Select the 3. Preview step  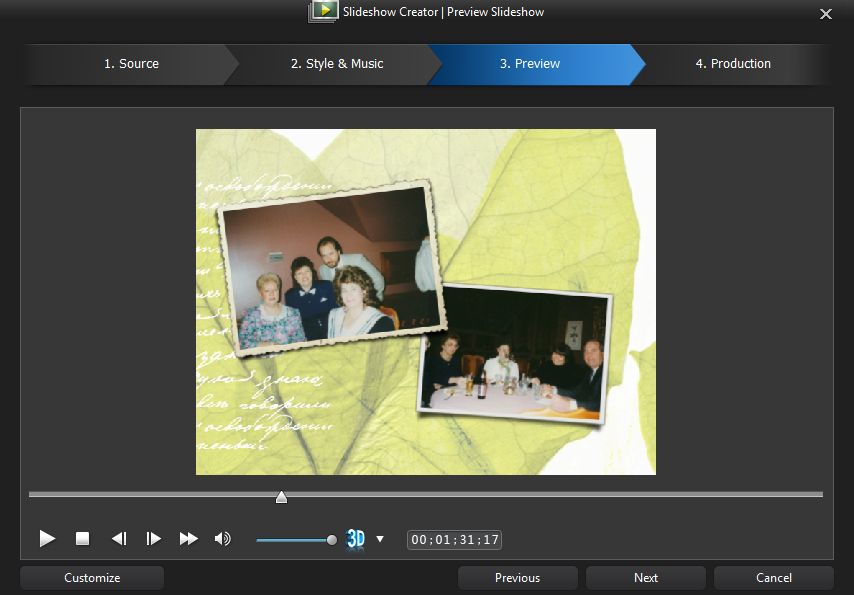pos(530,64)
